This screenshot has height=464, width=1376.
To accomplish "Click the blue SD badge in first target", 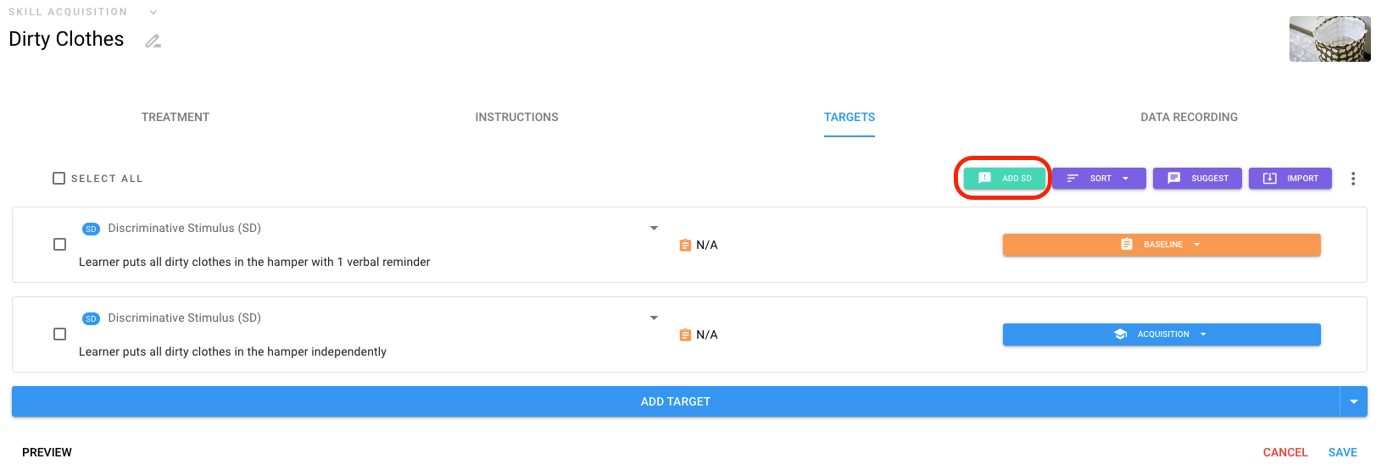I will [x=91, y=229].
